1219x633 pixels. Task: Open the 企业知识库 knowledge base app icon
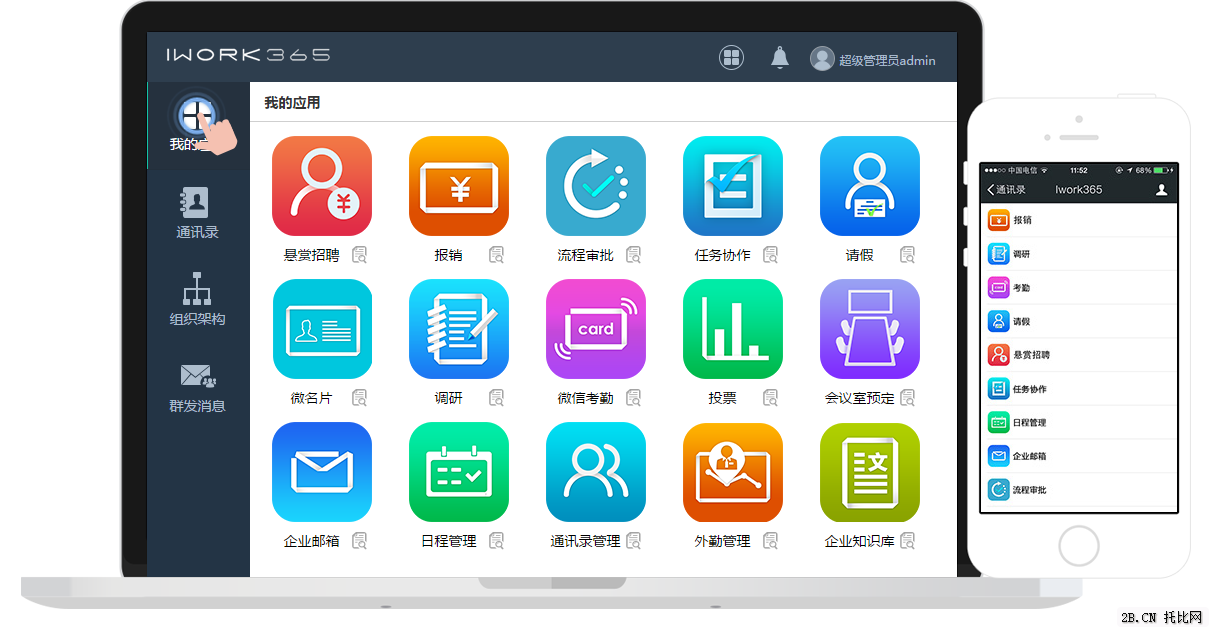(x=870, y=472)
